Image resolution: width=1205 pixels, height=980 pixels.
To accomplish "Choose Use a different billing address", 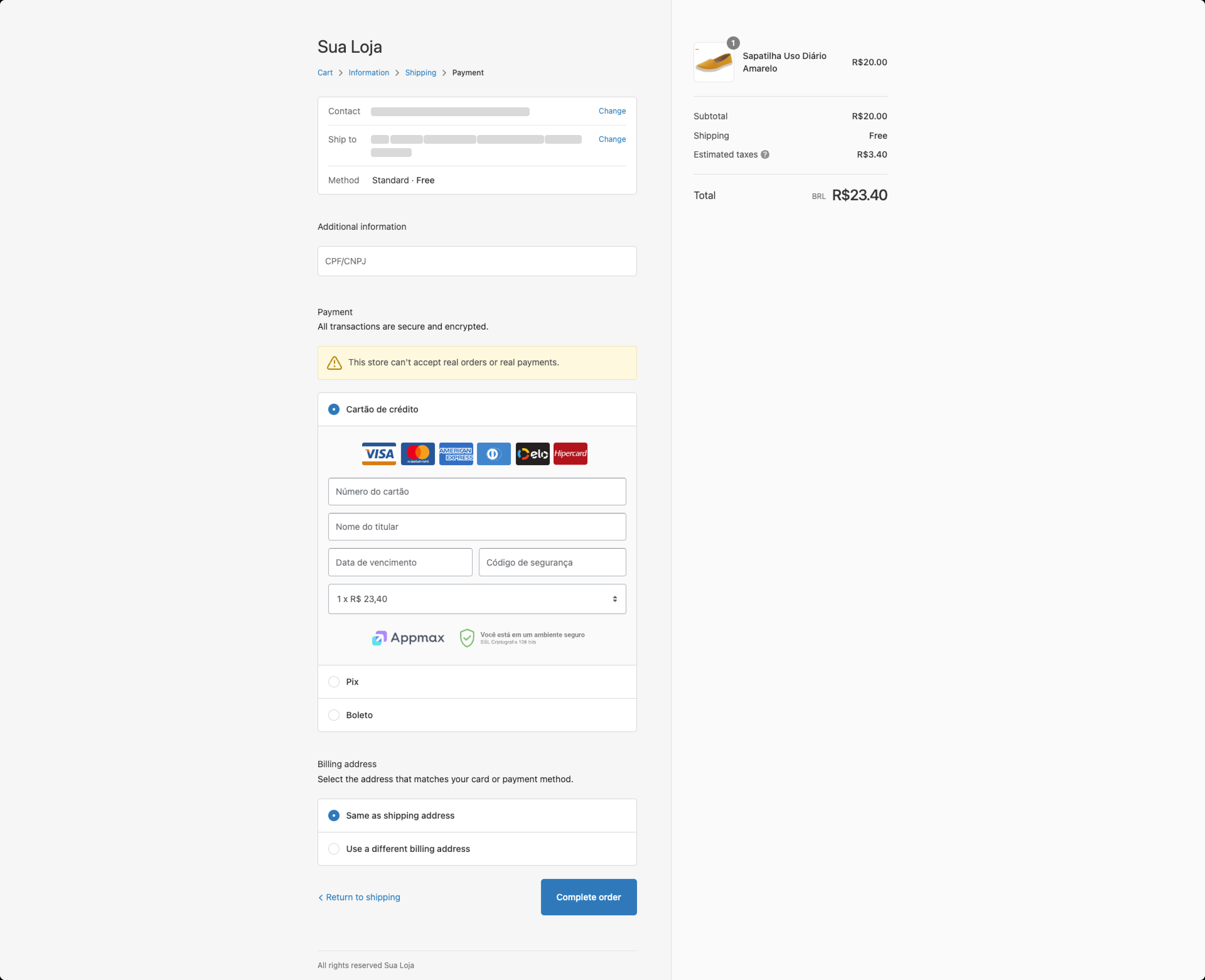I will [334, 849].
